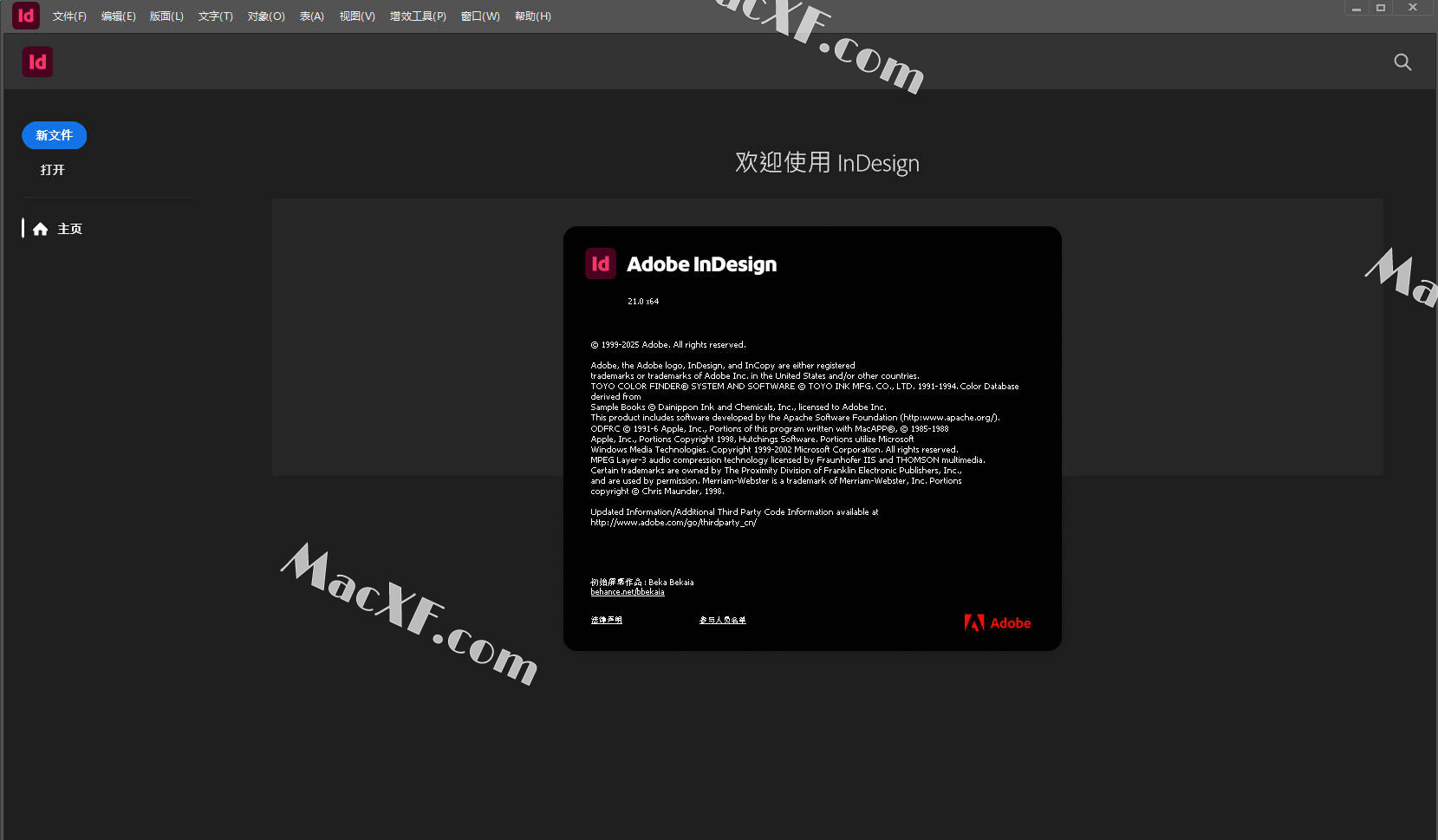Open the 编辑(E) menu
Image resolution: width=1438 pixels, height=840 pixels.
(118, 16)
